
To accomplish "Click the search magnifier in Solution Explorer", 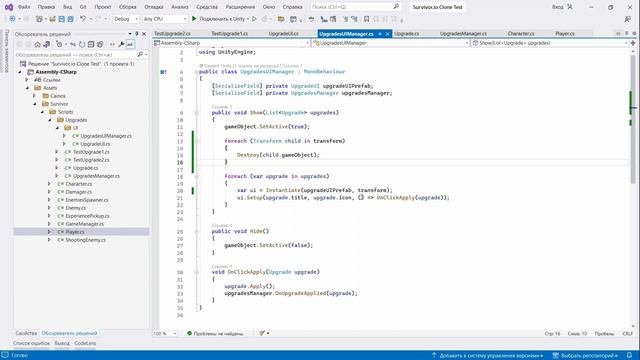I will 140,54.
